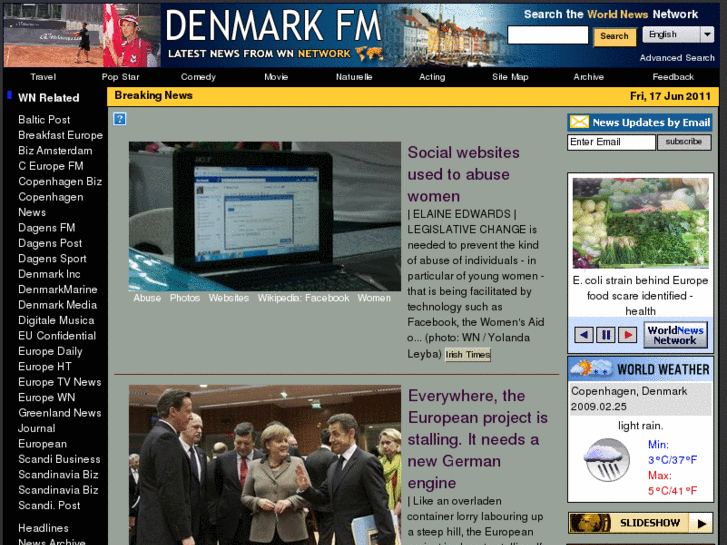Click the World Weather panel header
The image size is (727, 545).
pos(640,369)
